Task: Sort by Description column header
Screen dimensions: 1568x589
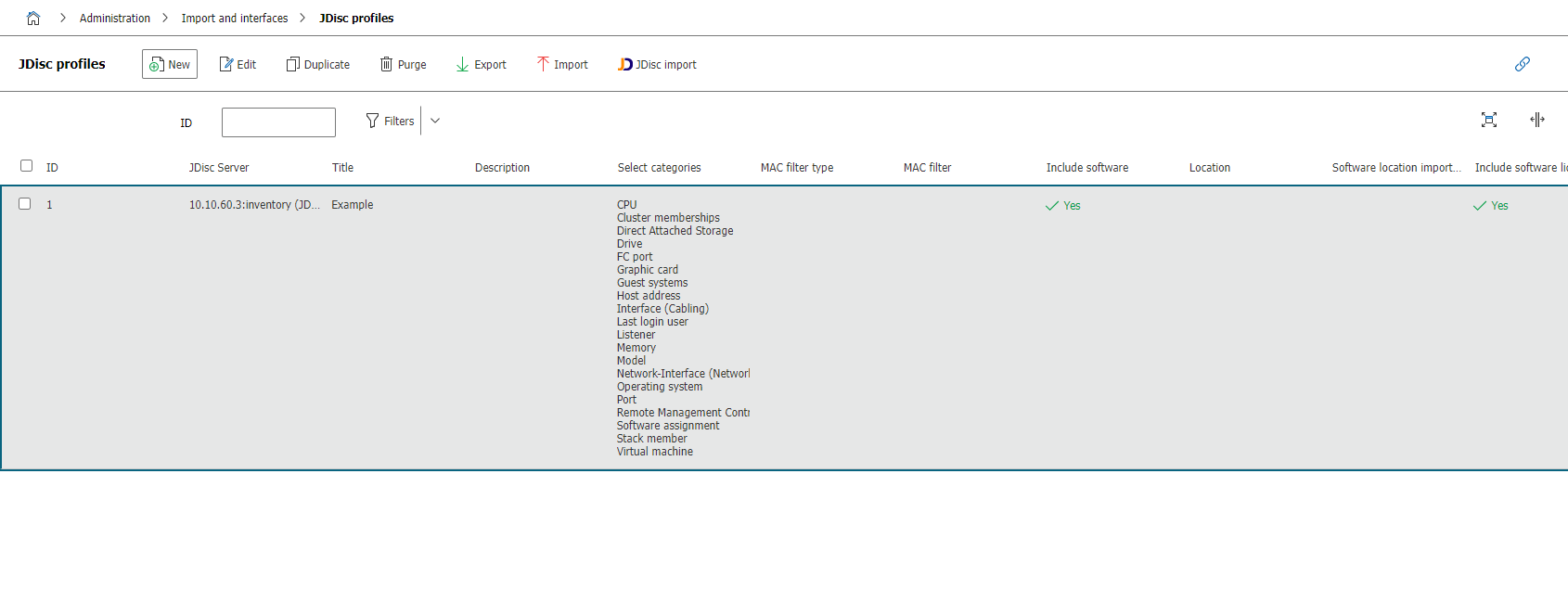Action: (x=502, y=168)
